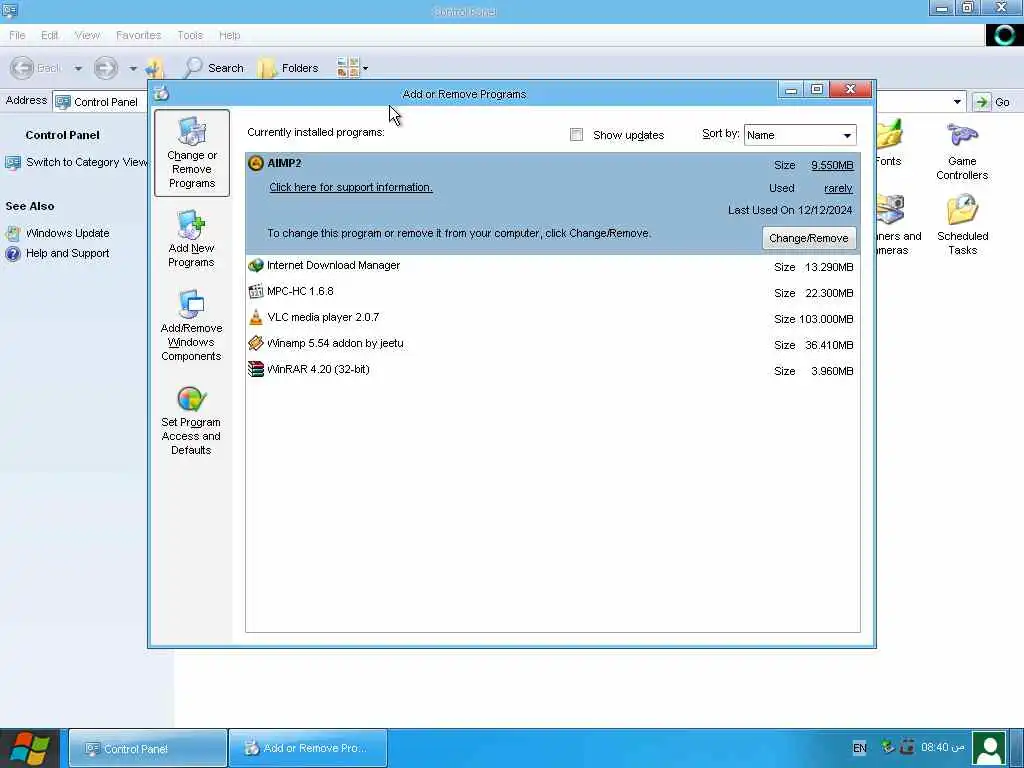Click the Forward arrow in Control Panel toolbar
Screen dimensions: 1024x768
pos(106,68)
